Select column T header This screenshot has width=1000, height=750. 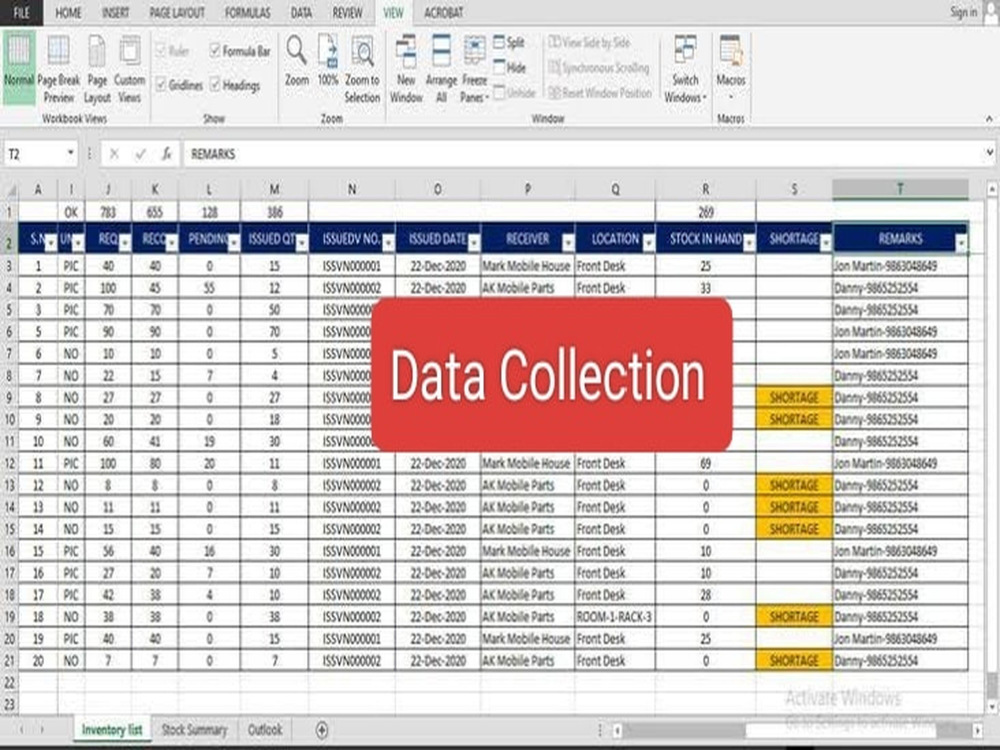900,189
